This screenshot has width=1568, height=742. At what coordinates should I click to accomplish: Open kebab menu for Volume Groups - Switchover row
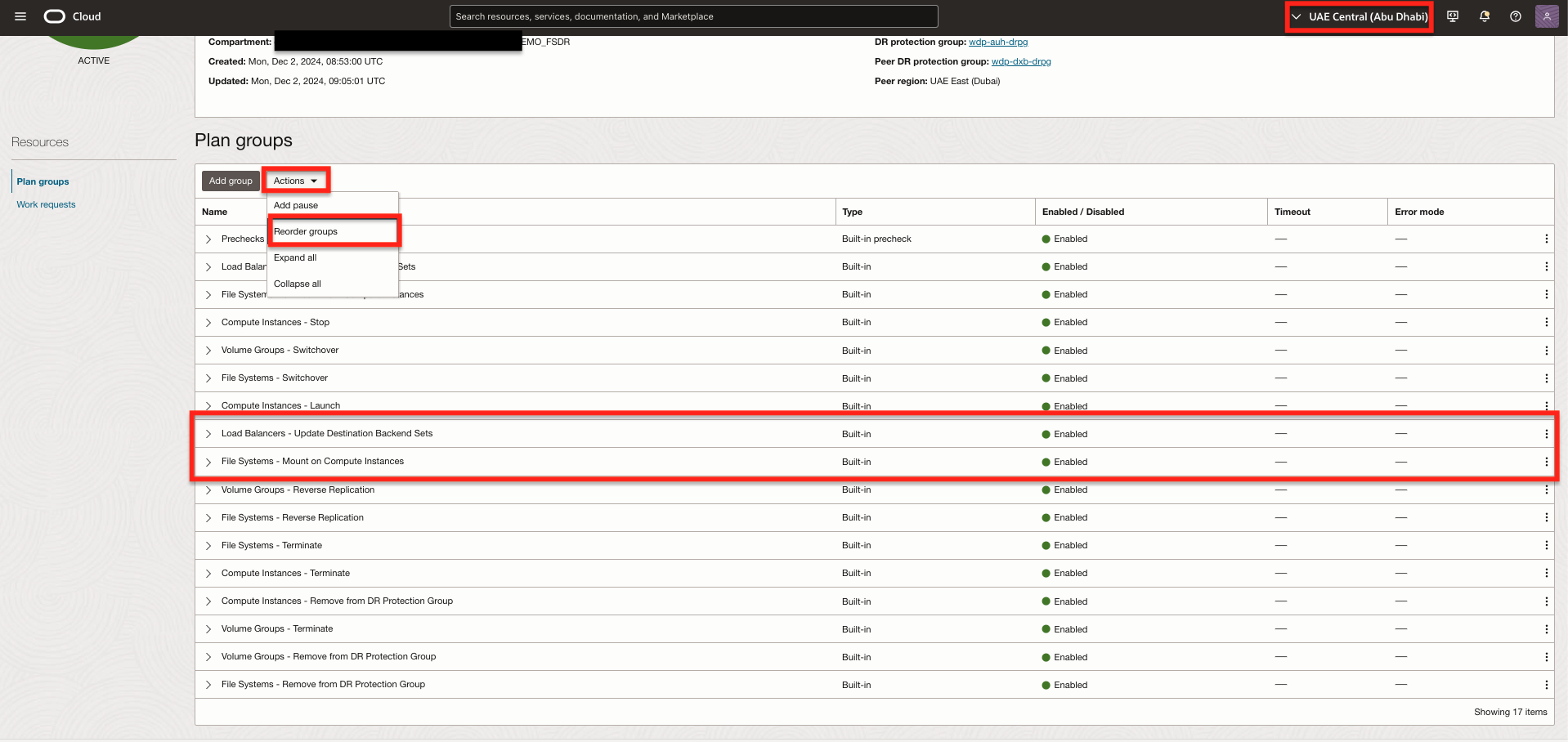tap(1546, 350)
